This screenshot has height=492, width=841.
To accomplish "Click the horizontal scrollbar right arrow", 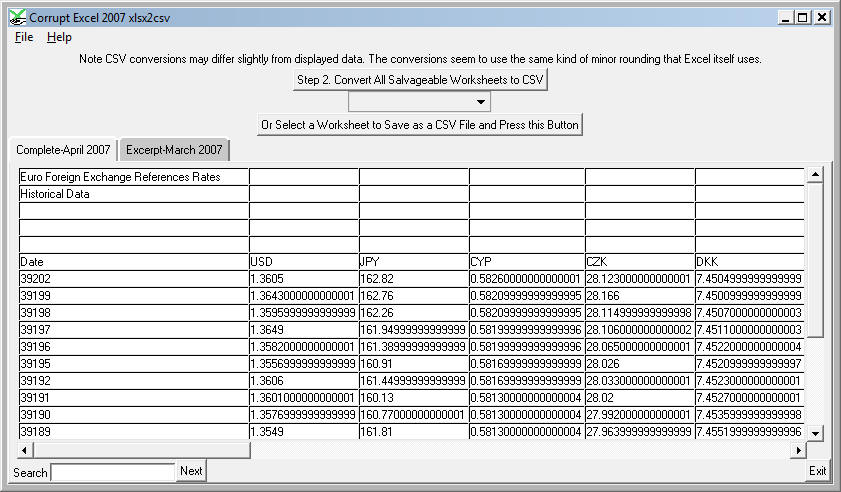I will [x=799, y=450].
